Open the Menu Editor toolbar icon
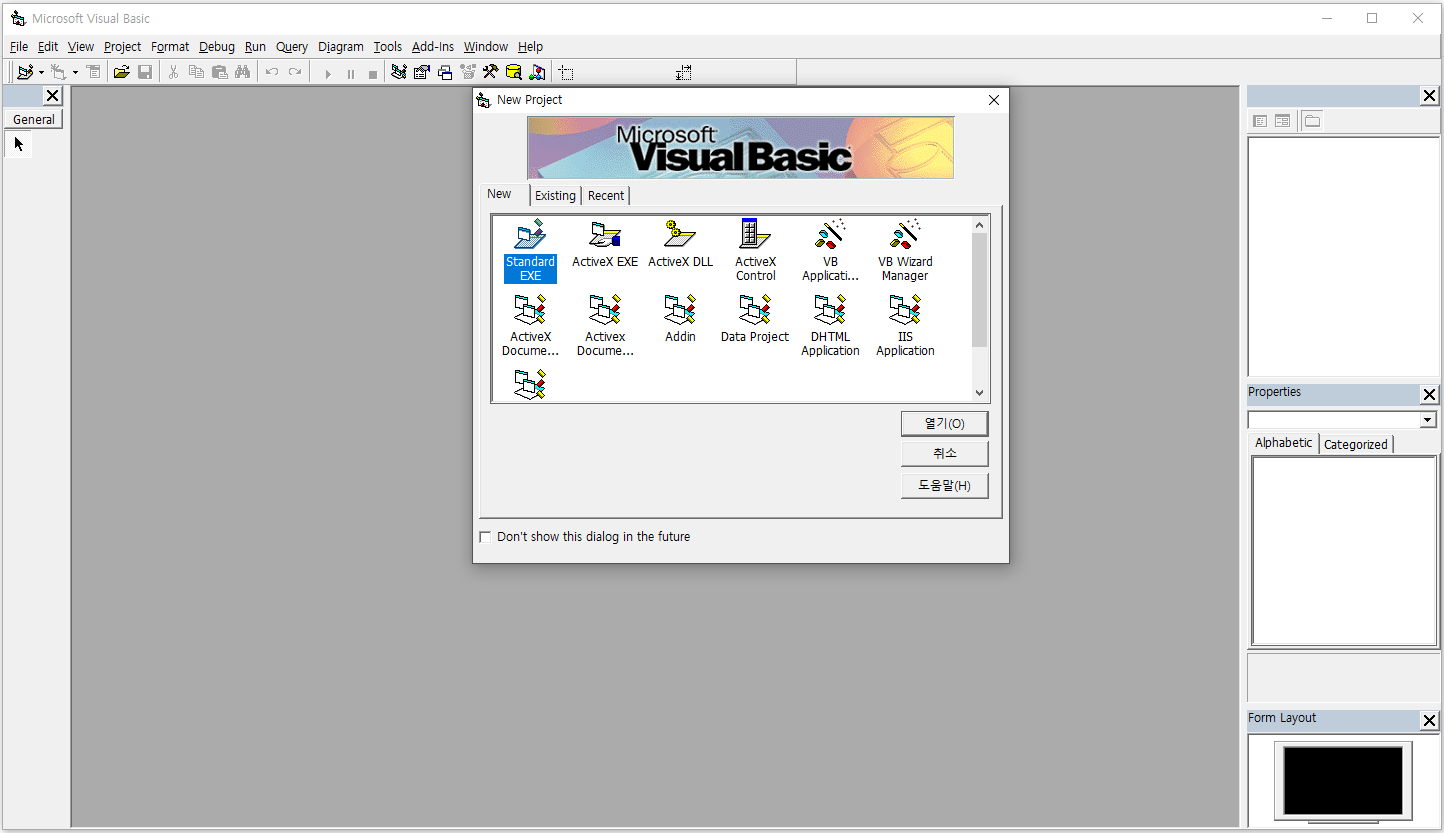 pos(93,72)
